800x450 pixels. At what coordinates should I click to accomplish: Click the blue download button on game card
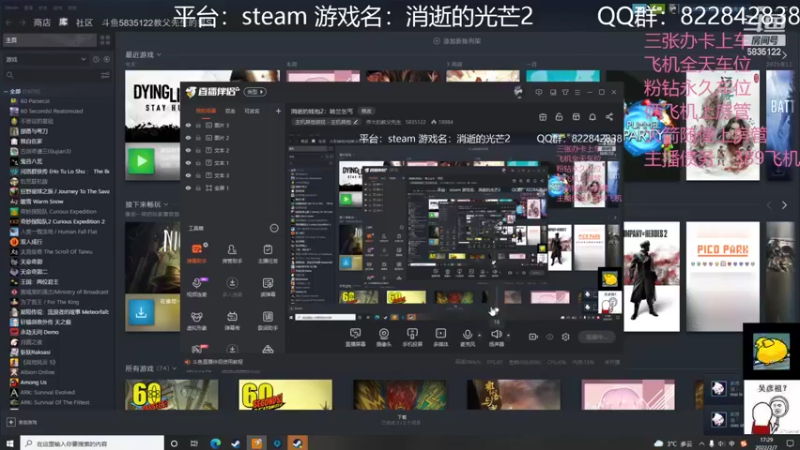pos(141,312)
